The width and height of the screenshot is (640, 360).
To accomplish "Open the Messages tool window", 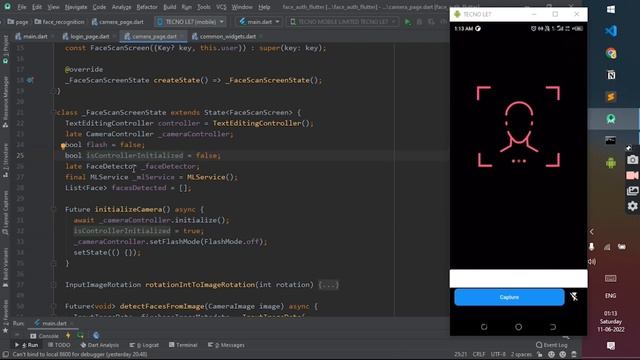I will (226, 345).
